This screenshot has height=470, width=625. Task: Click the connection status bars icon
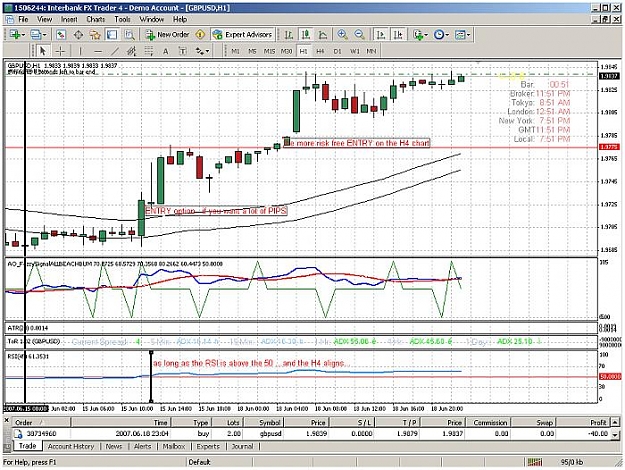click(535, 462)
